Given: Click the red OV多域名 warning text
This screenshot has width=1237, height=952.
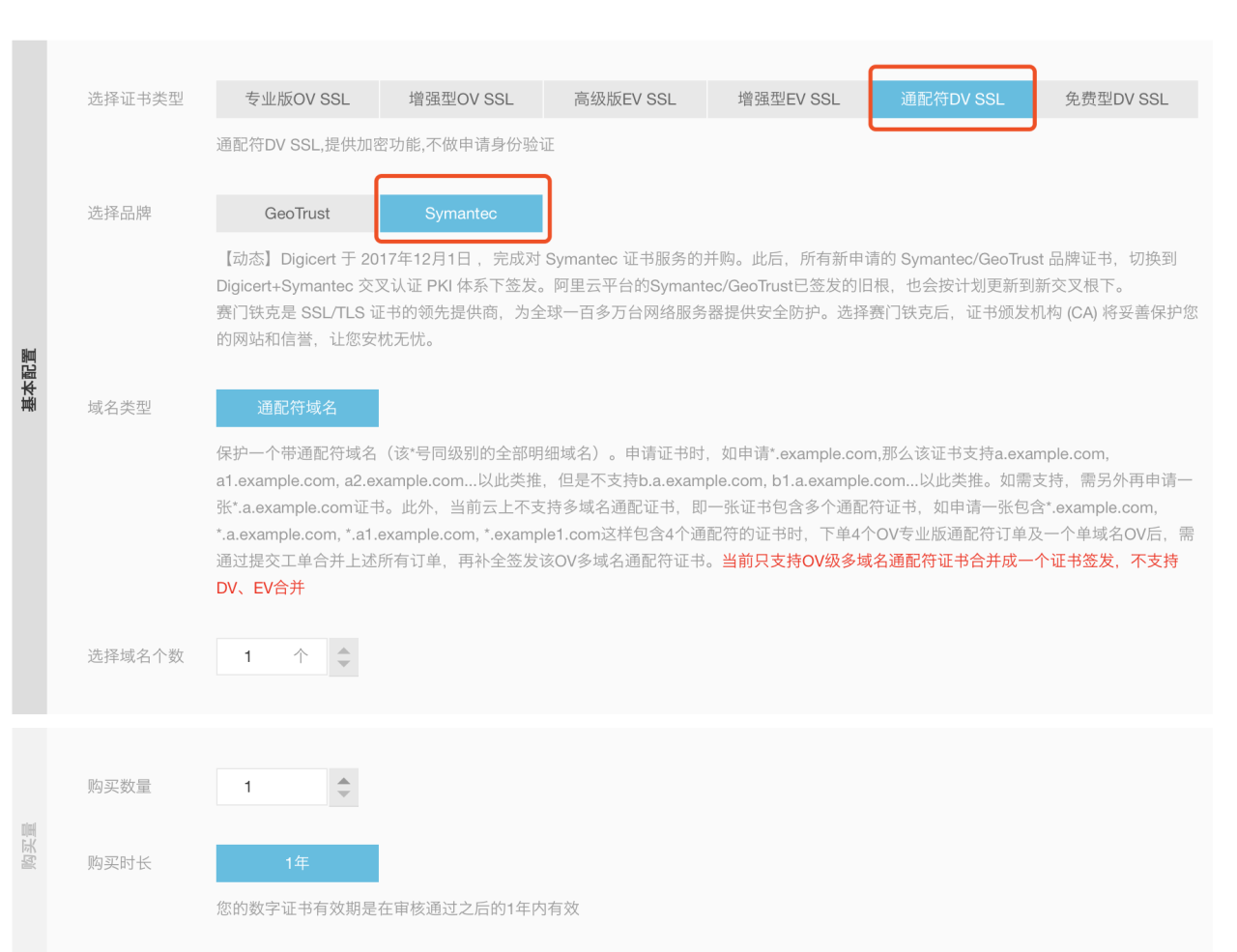Looking at the screenshot, I should coord(947,562).
